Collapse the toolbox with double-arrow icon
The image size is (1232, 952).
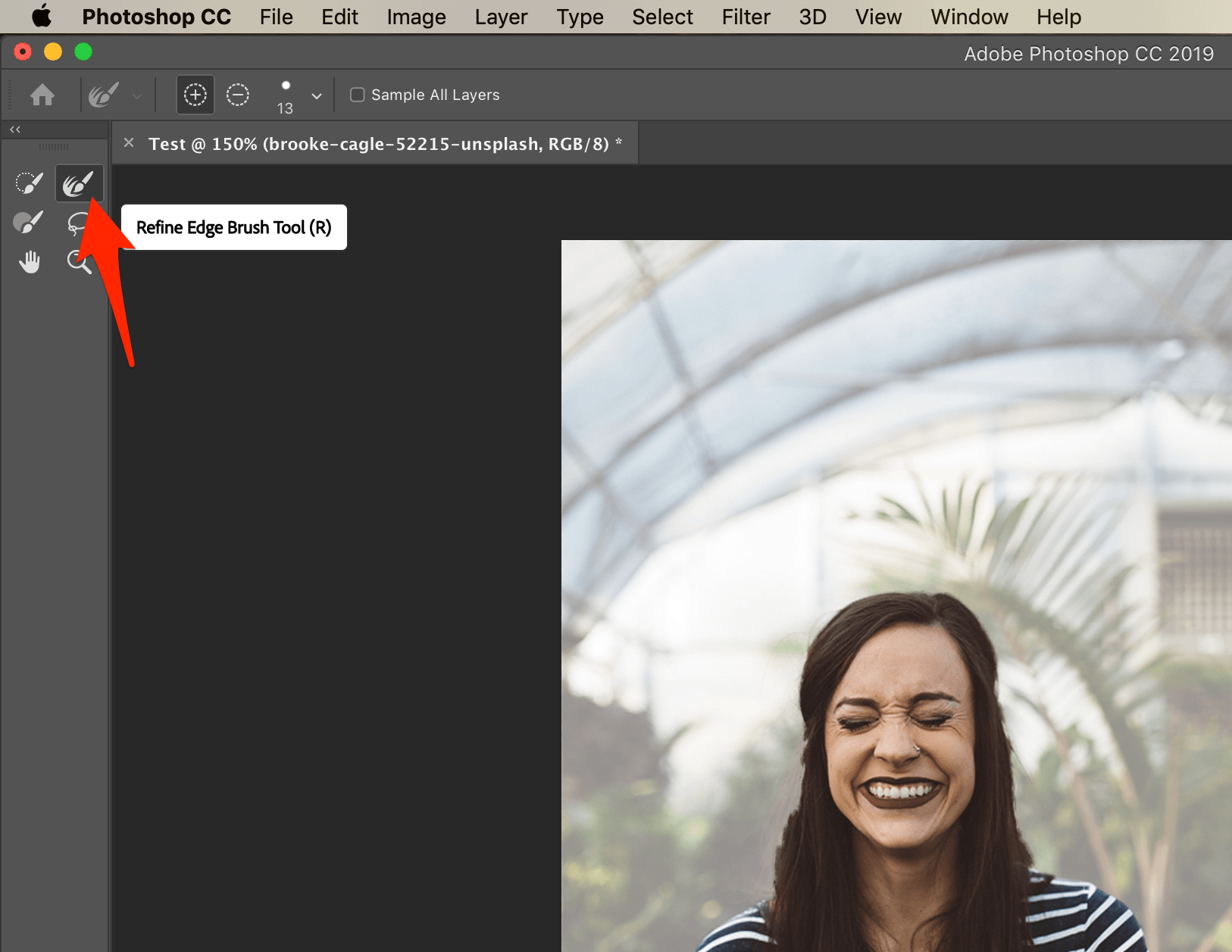pos(15,130)
